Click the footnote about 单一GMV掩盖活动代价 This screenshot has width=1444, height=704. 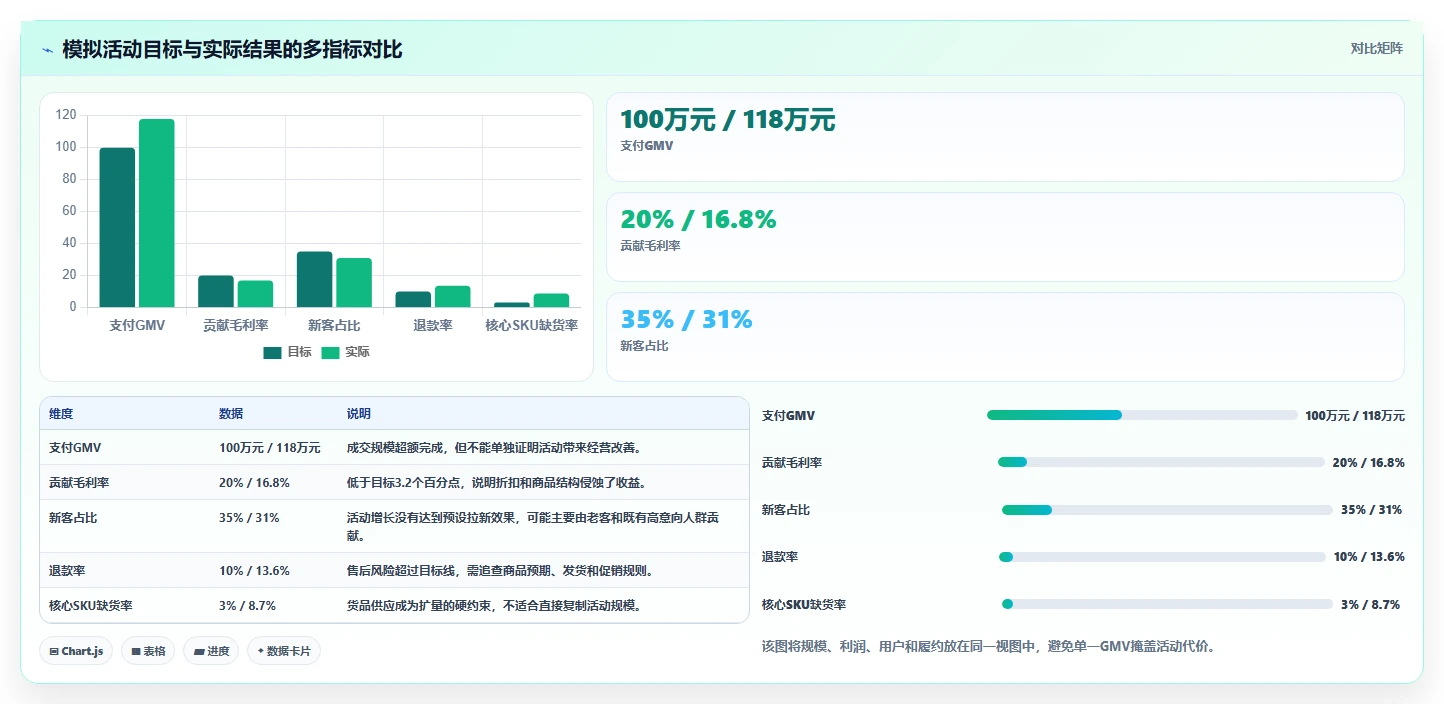(988, 646)
